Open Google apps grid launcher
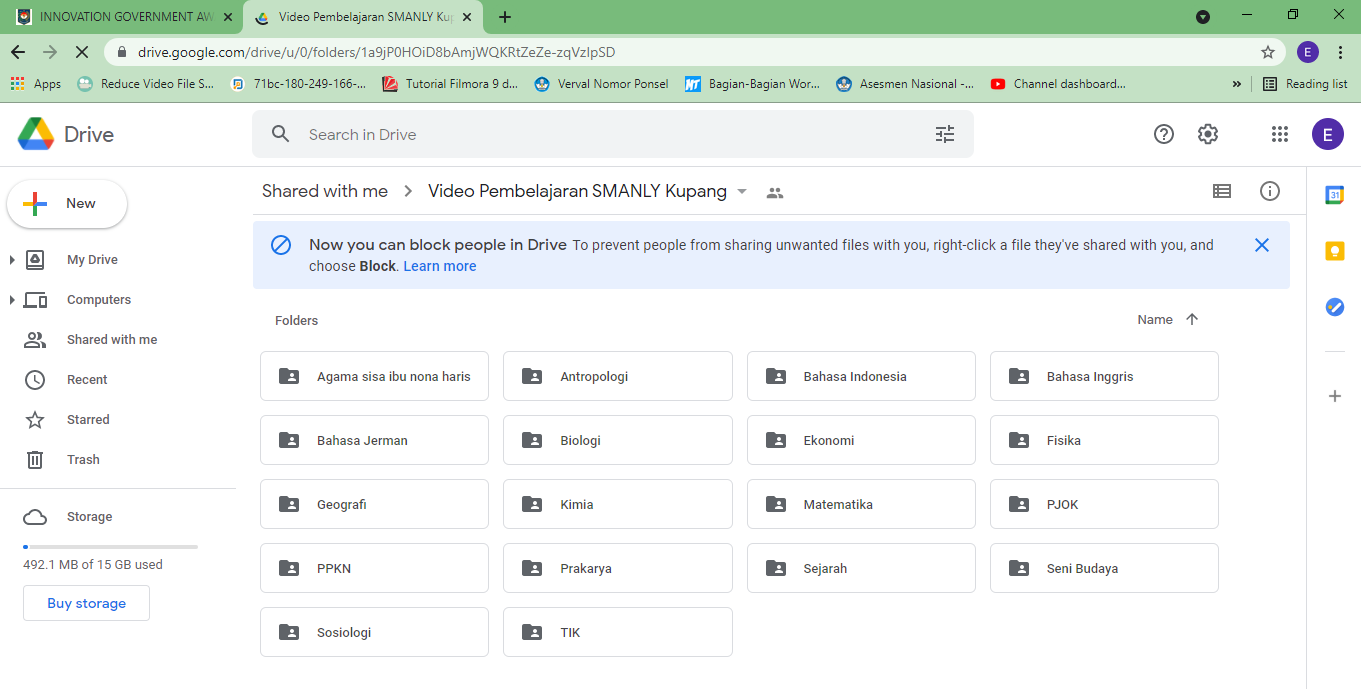Viewport: 1361px width, 689px height. click(x=1279, y=134)
